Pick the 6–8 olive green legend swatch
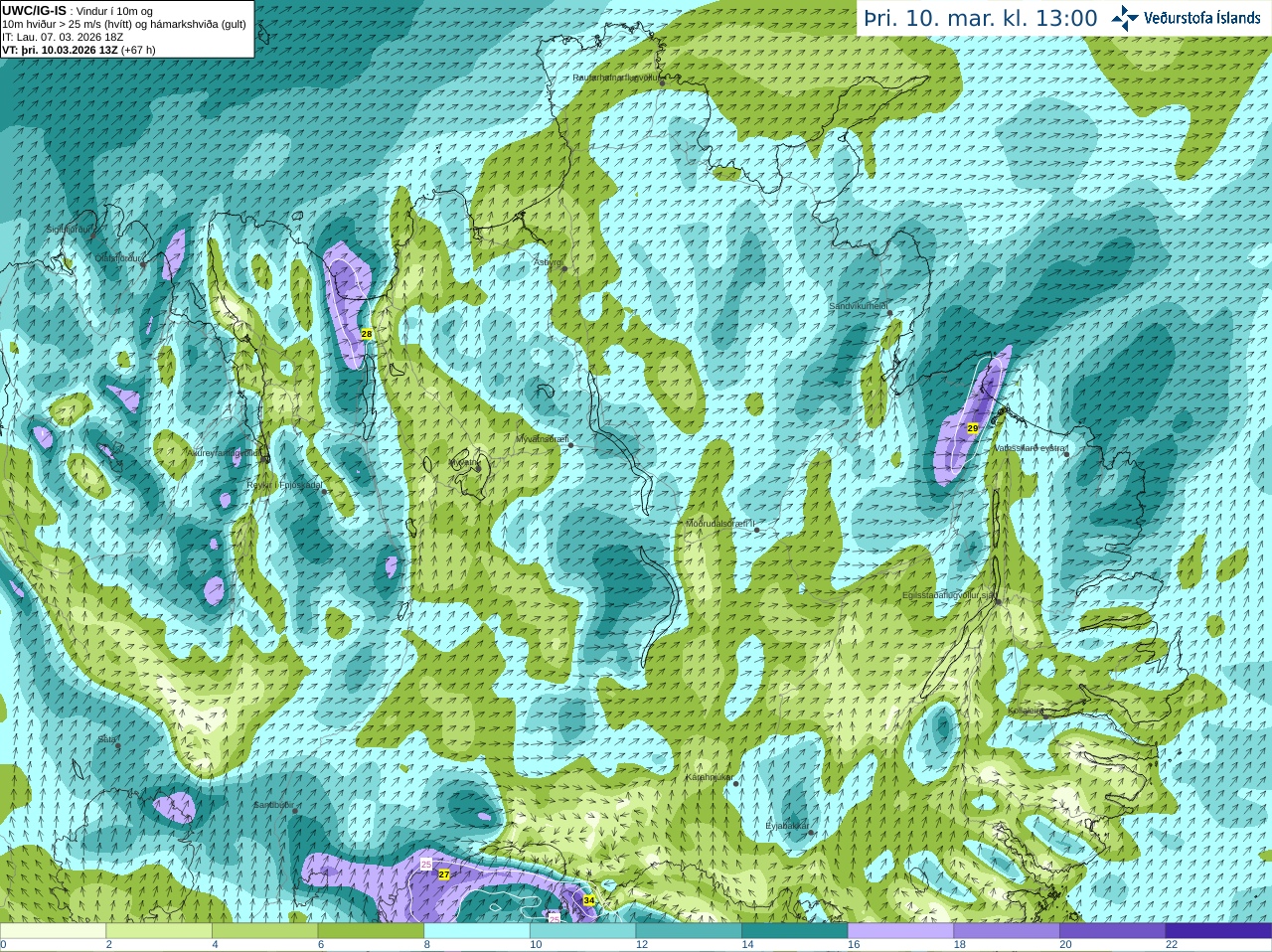Screen dimensions: 1272x952 point(371,931)
